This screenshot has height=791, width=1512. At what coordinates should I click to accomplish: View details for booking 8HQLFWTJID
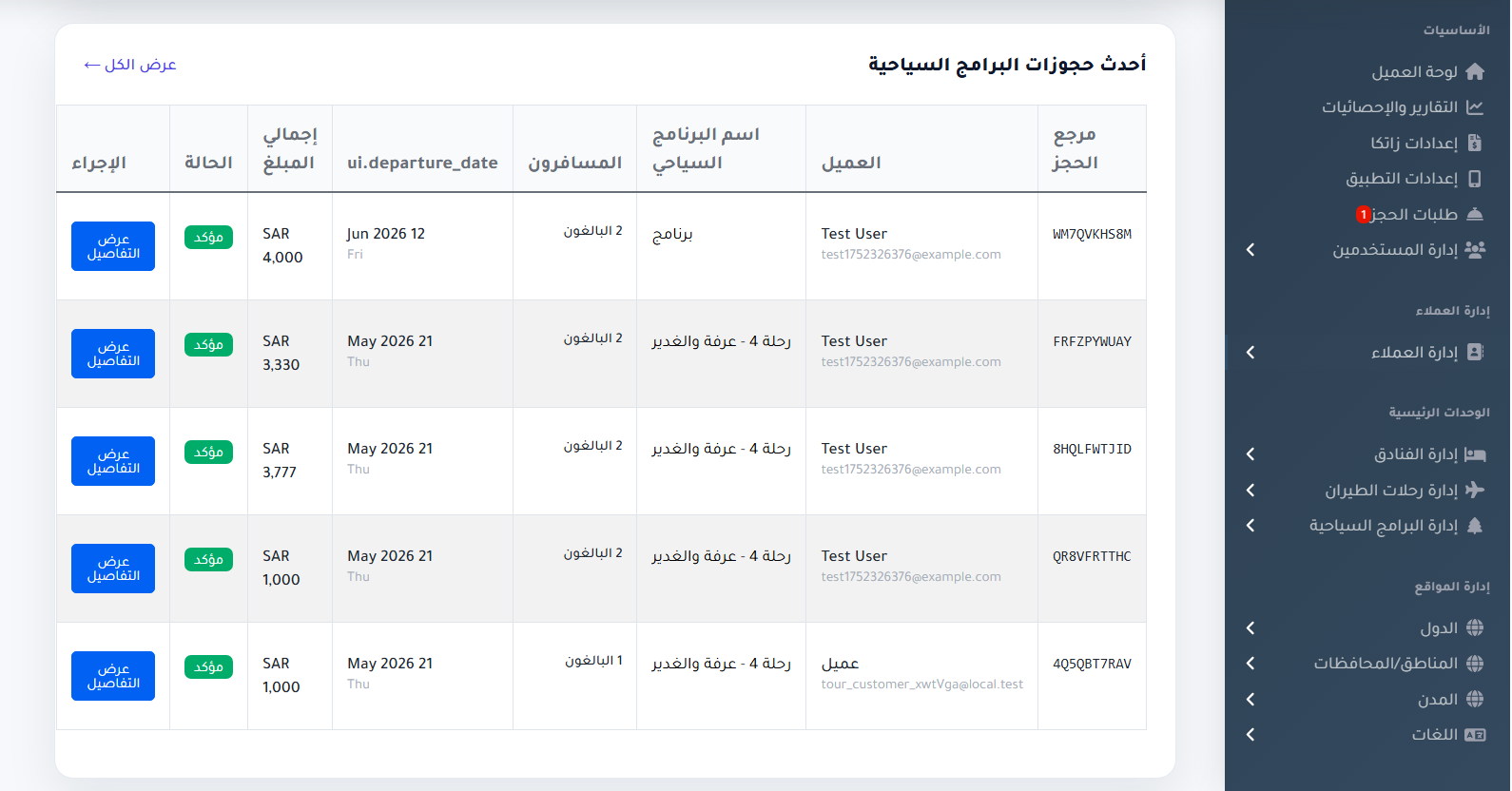click(113, 461)
